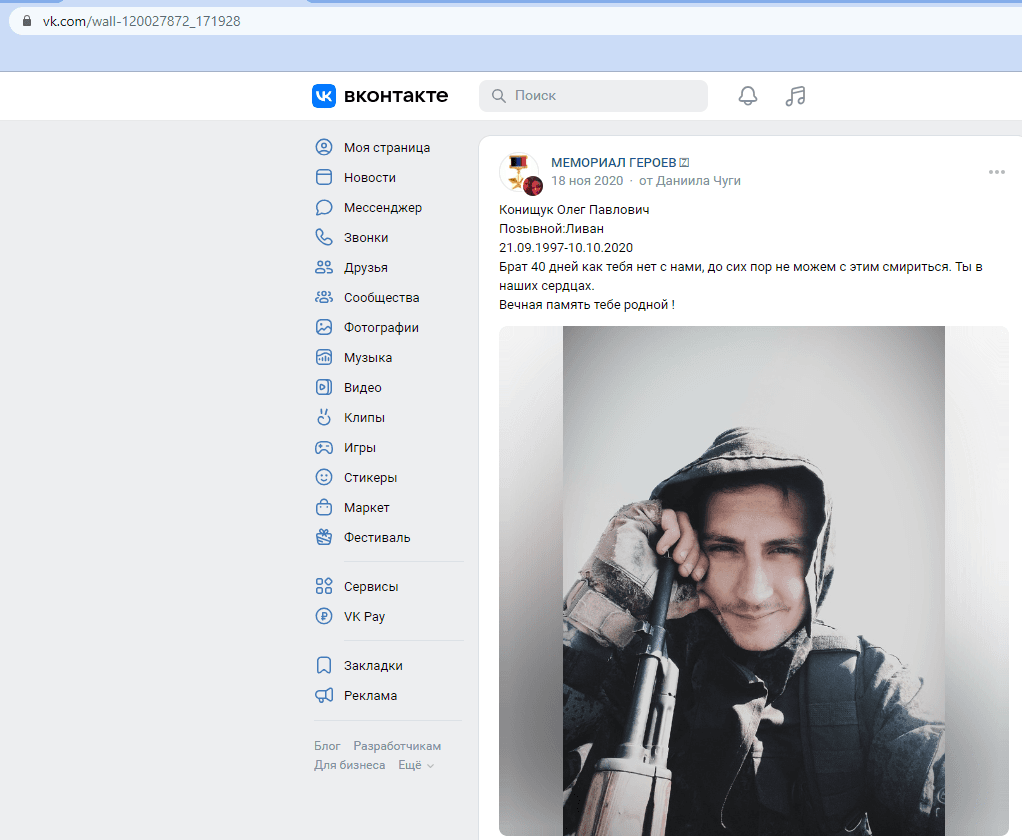Click the community avatar medal image
The image size is (1022, 840).
point(518,172)
